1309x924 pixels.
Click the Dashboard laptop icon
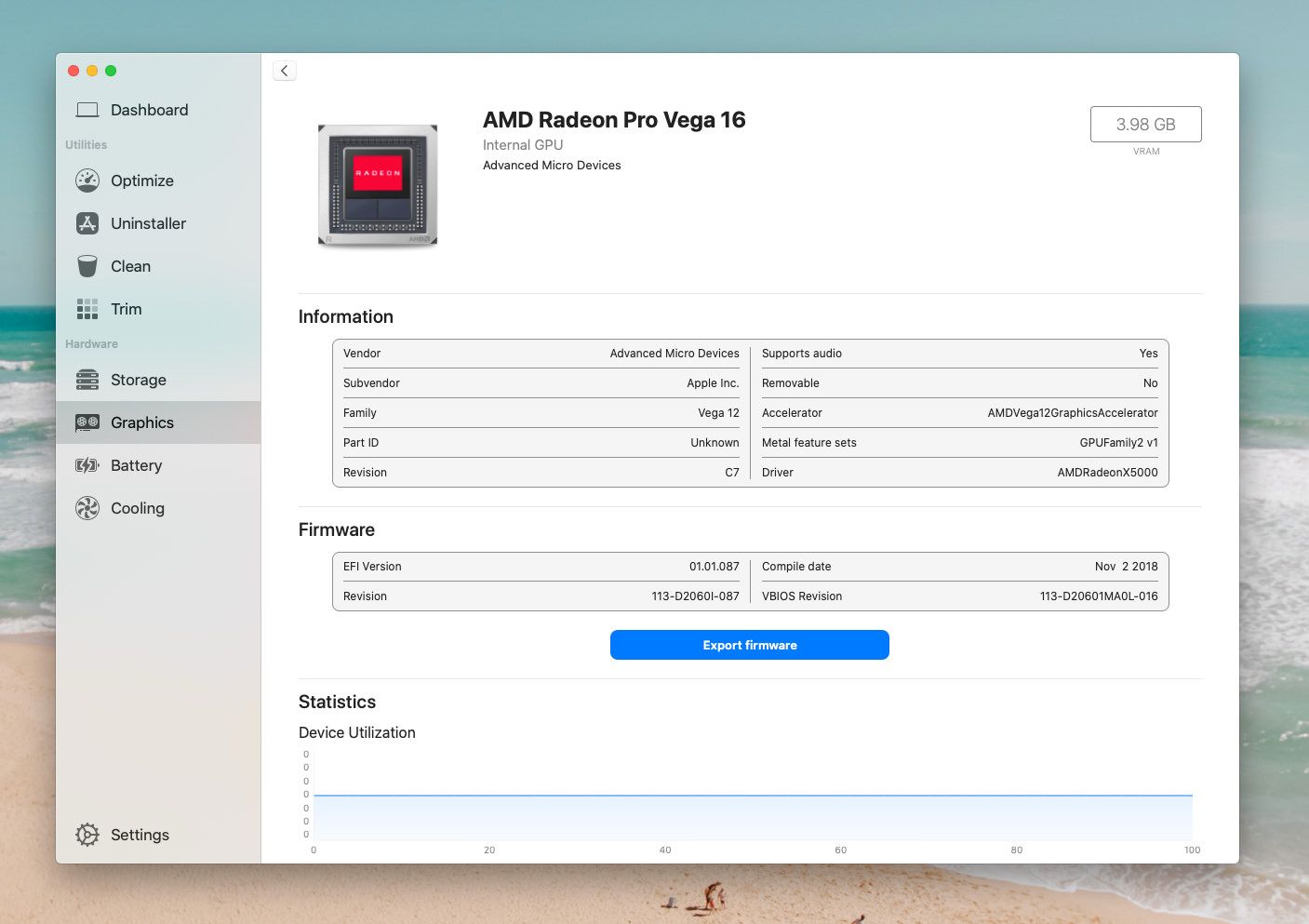pyautogui.click(x=87, y=110)
